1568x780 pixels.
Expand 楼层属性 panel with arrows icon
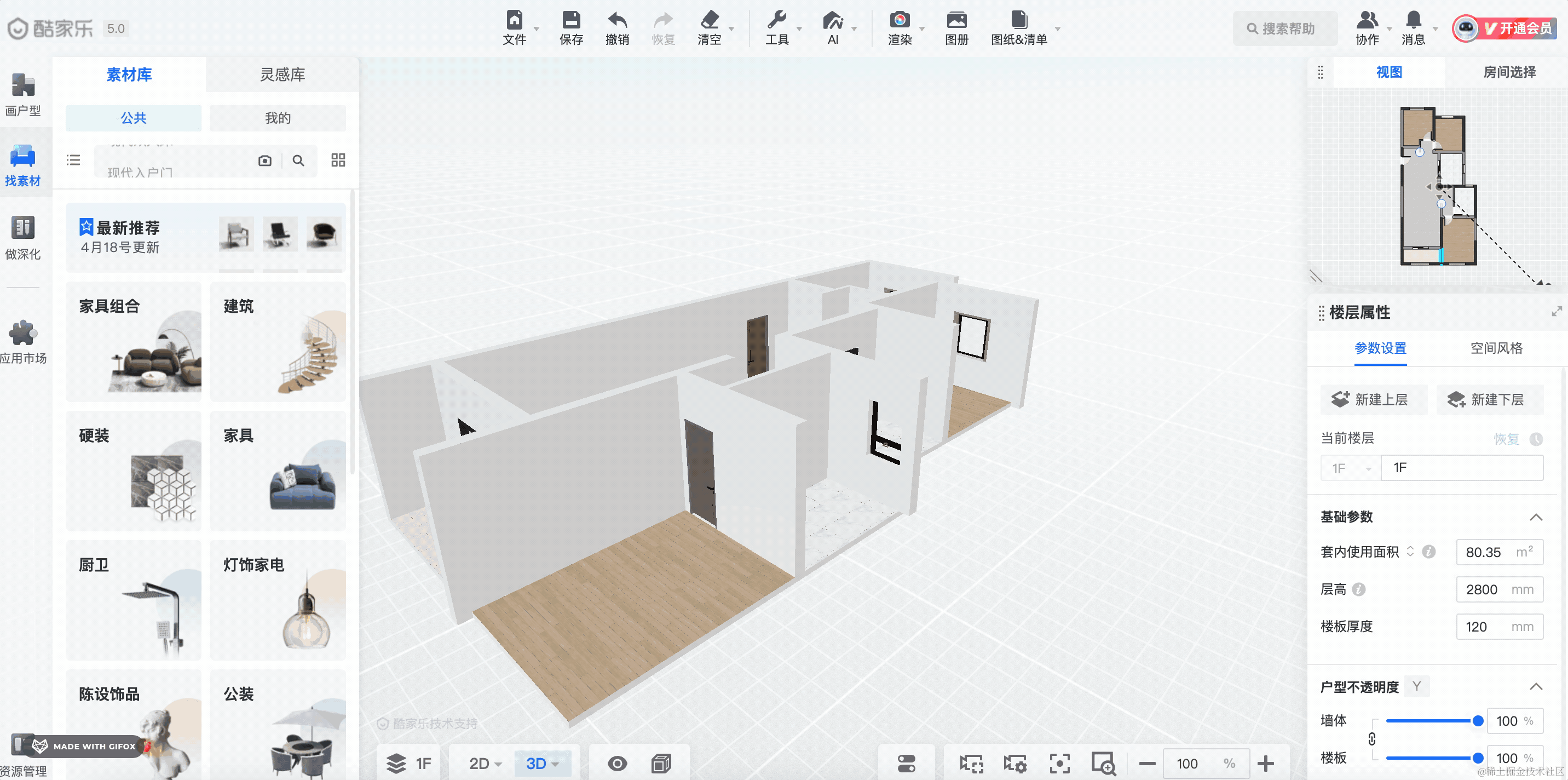(x=1557, y=312)
